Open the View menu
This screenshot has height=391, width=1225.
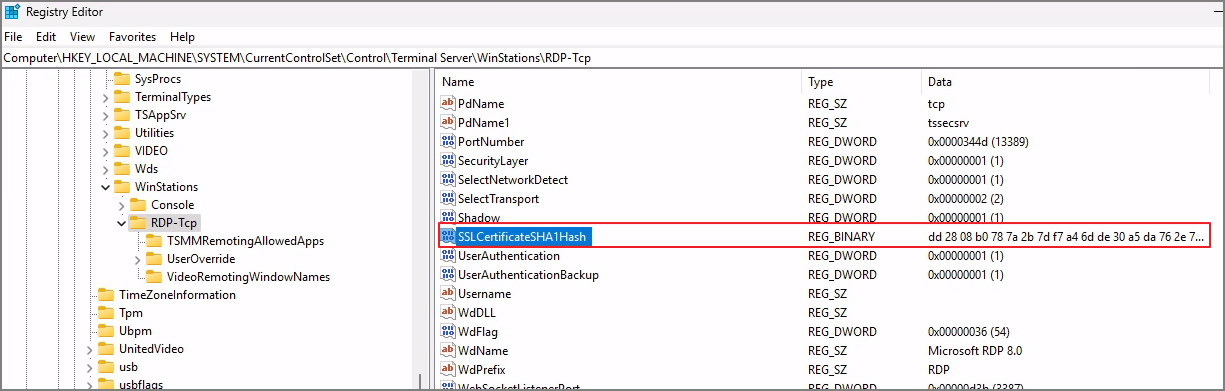(x=82, y=36)
